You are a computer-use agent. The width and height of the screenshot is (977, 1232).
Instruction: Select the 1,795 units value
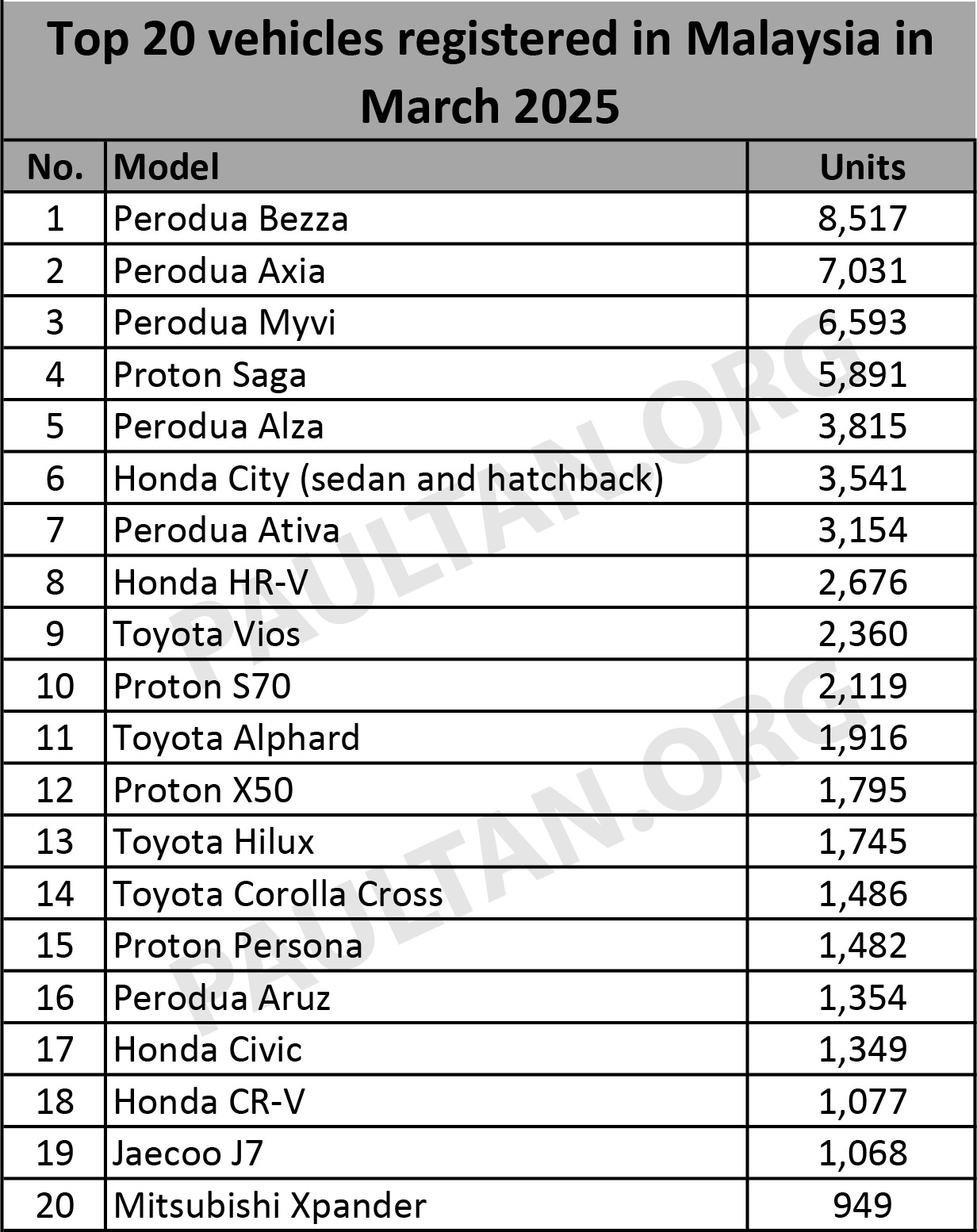862,790
